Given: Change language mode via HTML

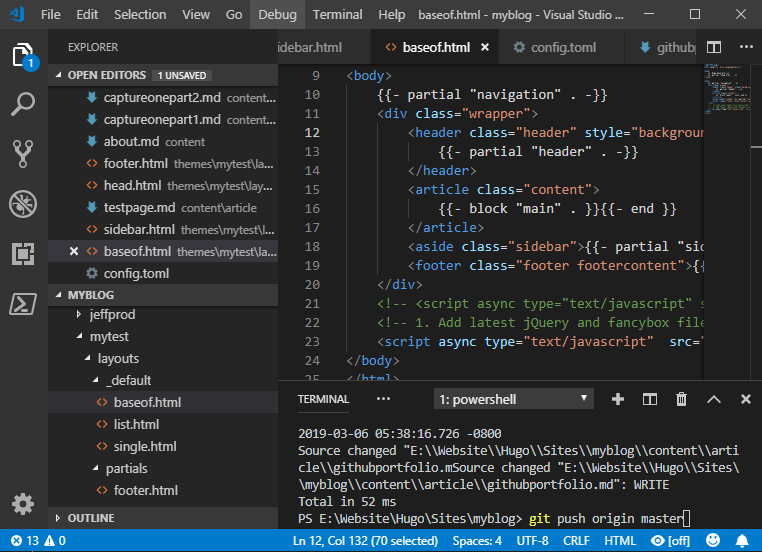Looking at the screenshot, I should click(x=620, y=540).
